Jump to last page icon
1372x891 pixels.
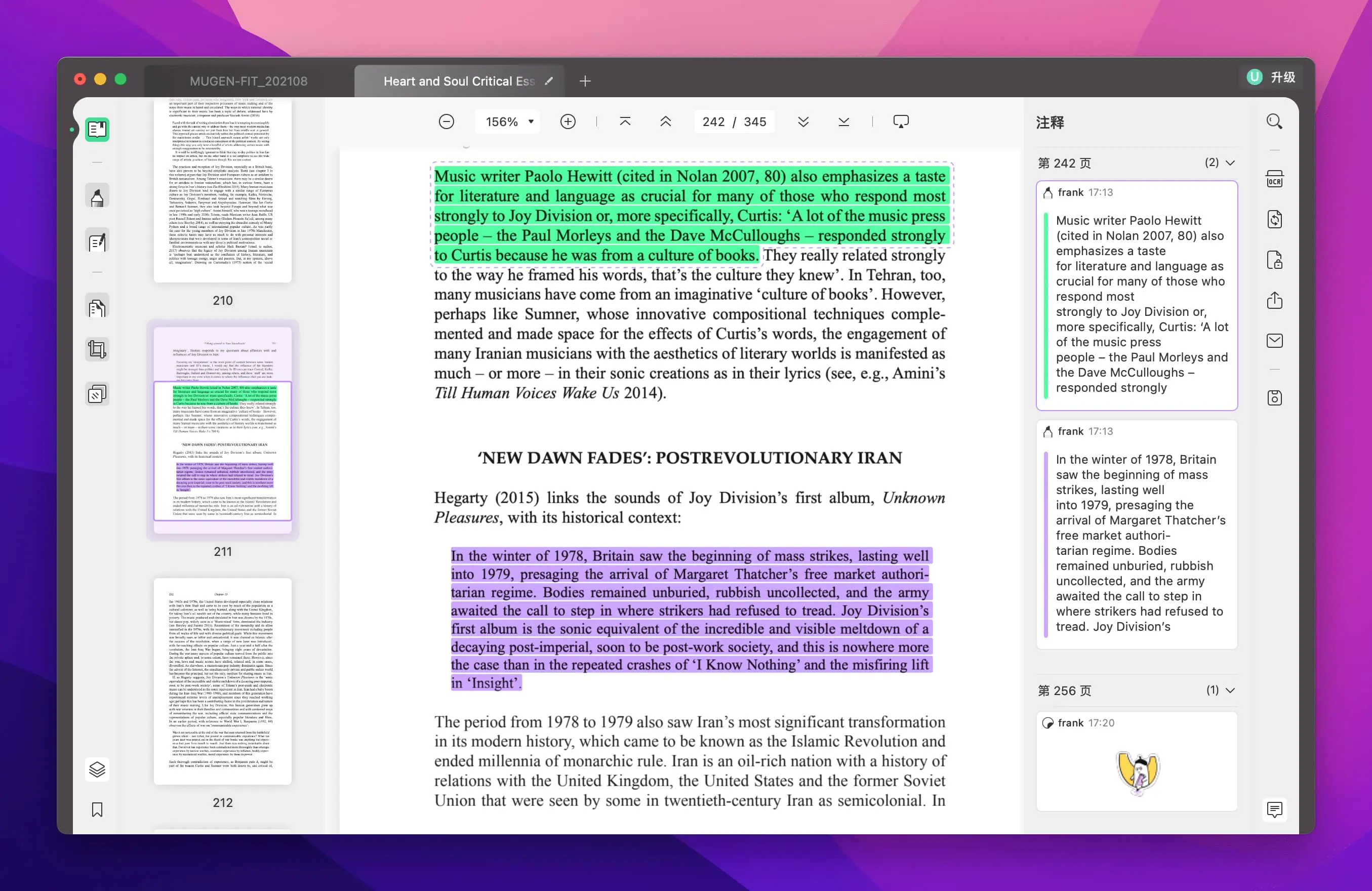coord(843,121)
